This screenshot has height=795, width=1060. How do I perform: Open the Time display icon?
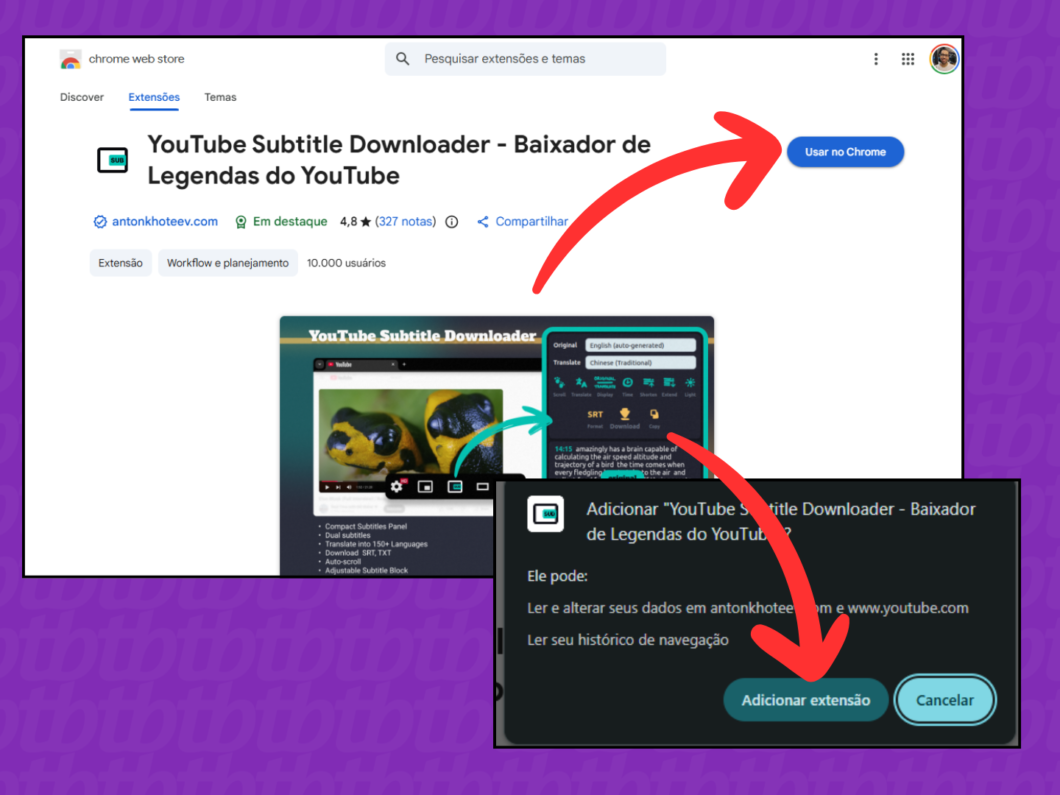628,382
